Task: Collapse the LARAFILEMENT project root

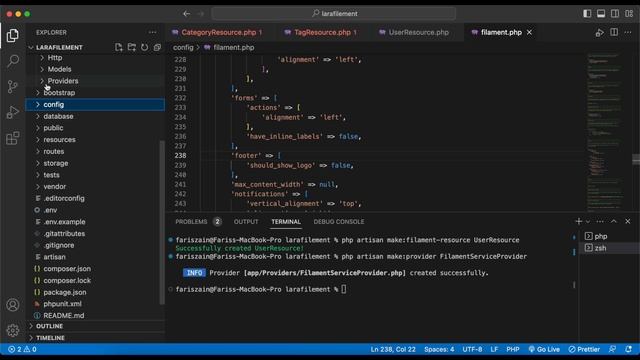Action: tap(59, 47)
